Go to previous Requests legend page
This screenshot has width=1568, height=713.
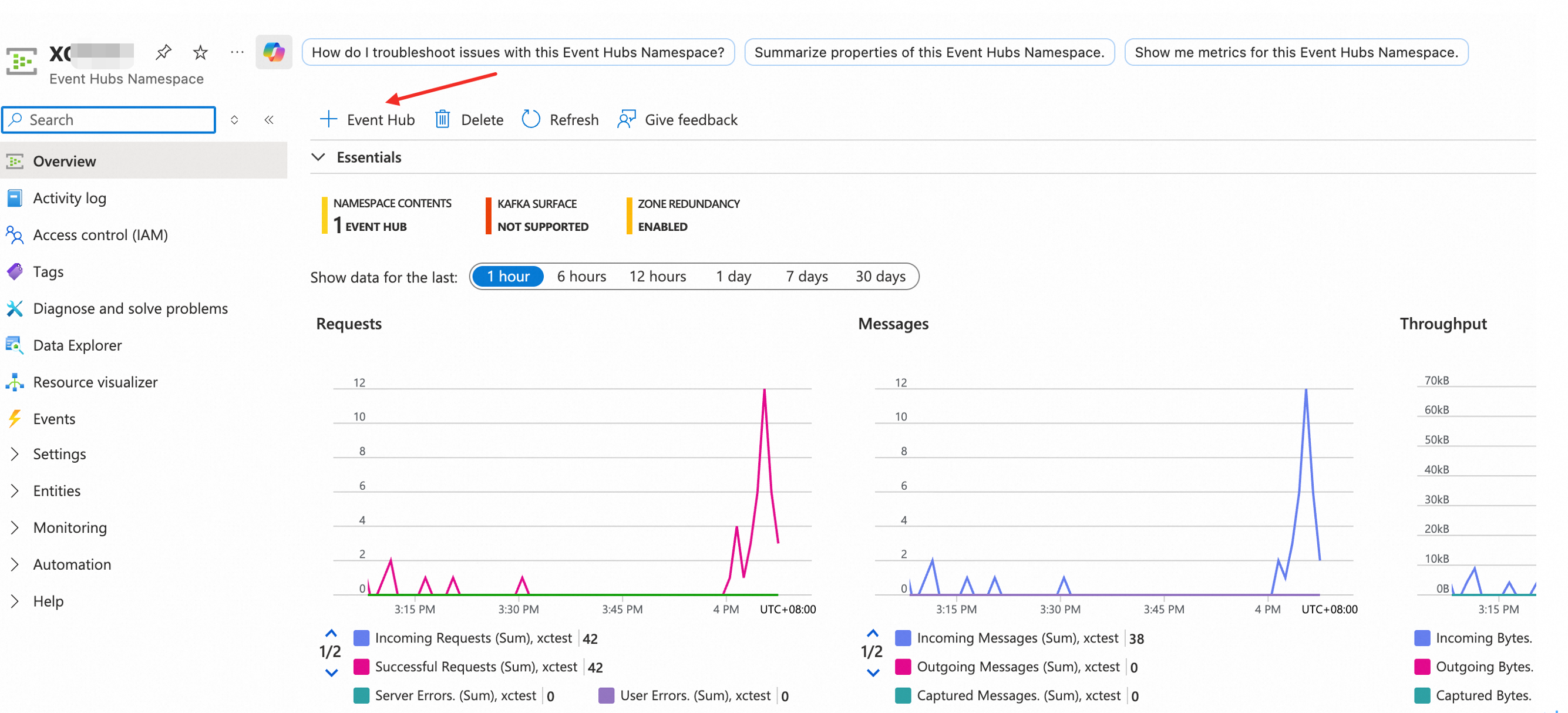click(331, 633)
